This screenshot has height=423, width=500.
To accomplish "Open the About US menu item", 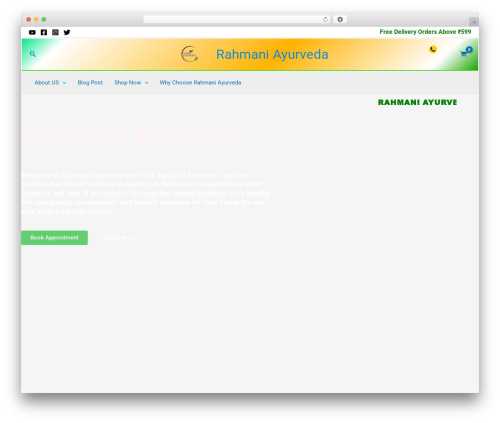I will 47,82.
